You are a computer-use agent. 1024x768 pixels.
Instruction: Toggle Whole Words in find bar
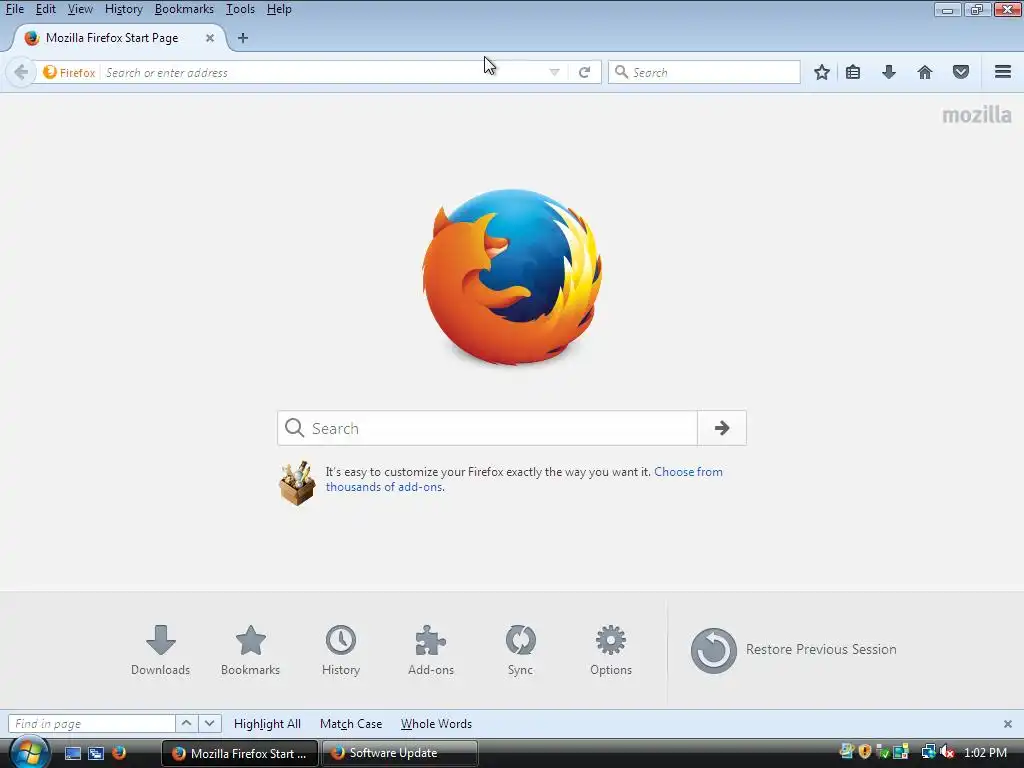pos(436,724)
